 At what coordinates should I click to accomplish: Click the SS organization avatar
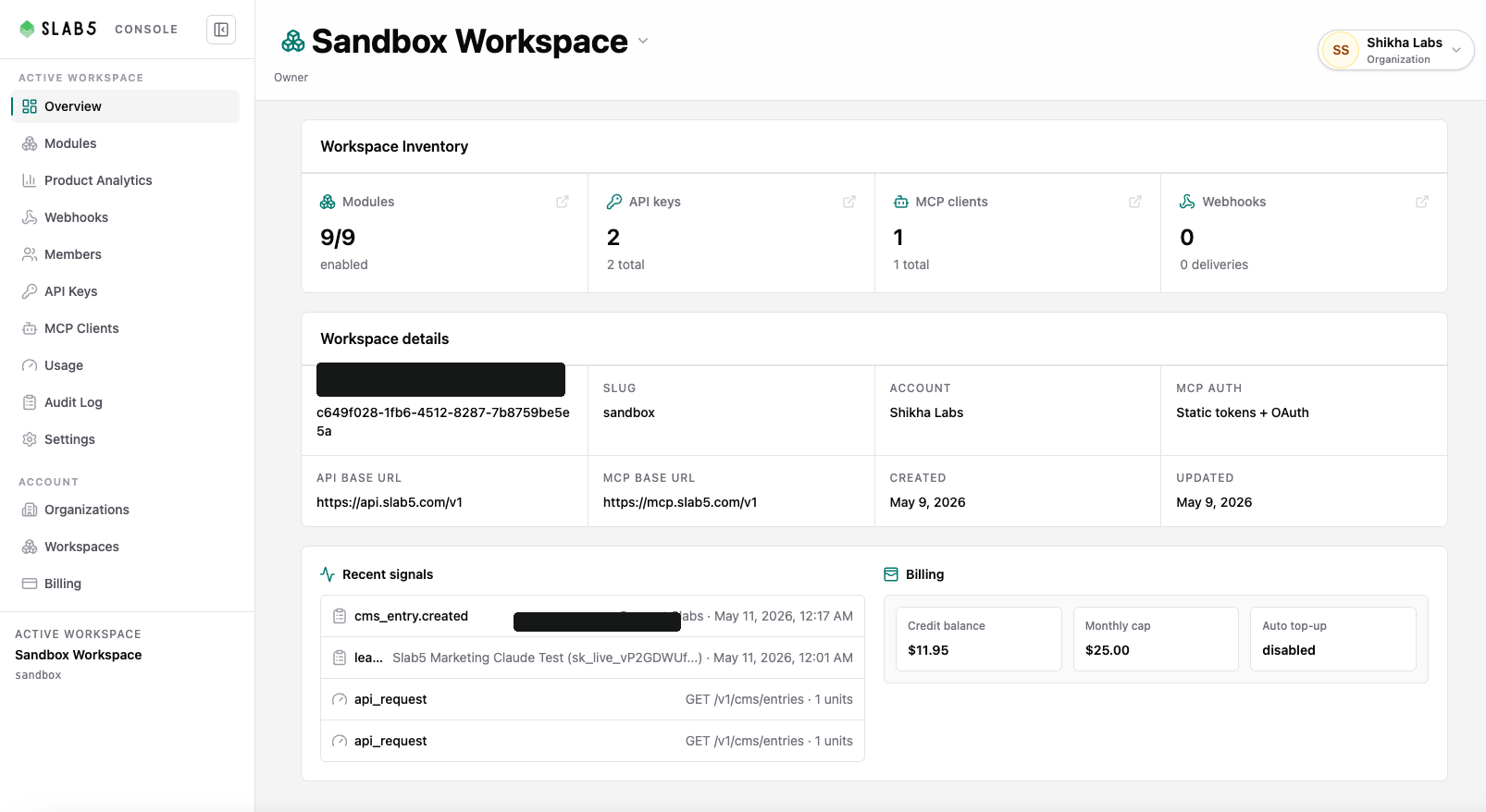1341,50
